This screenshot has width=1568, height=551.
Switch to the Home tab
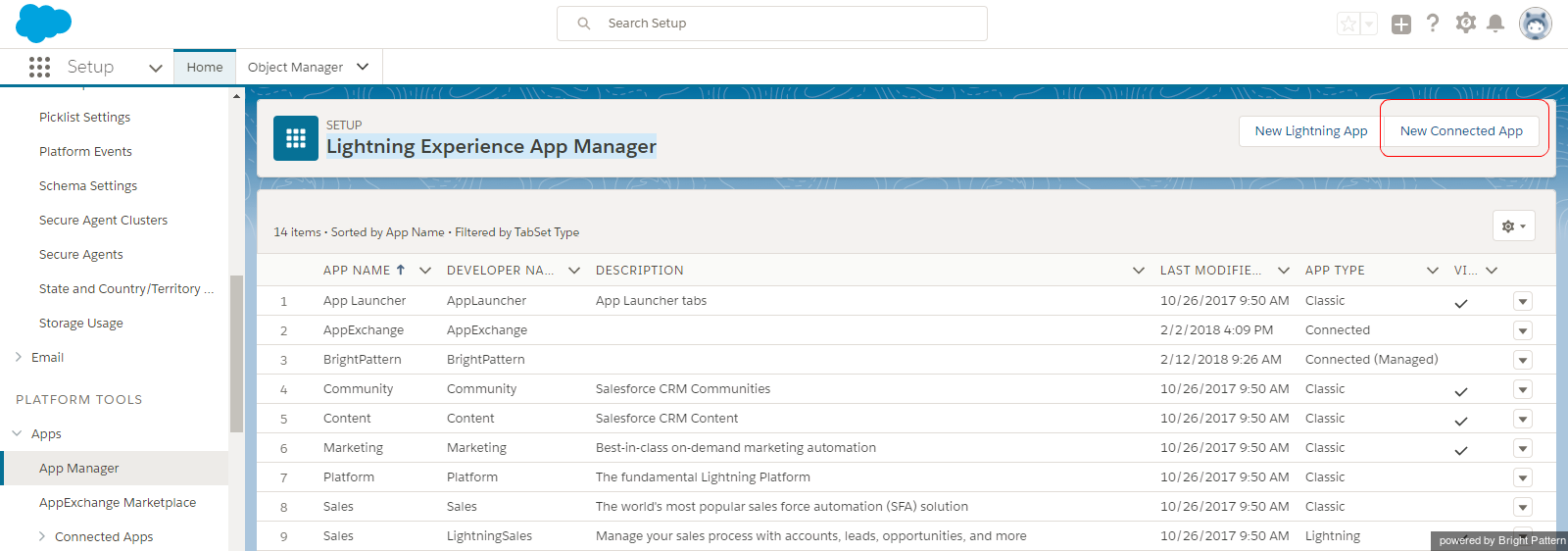click(x=205, y=67)
